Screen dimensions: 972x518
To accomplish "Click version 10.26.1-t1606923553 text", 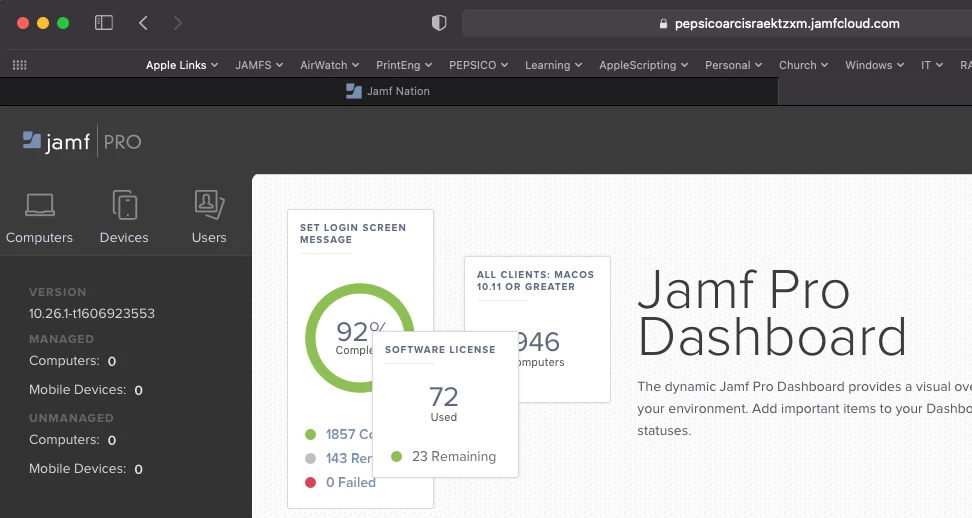I will pos(92,314).
